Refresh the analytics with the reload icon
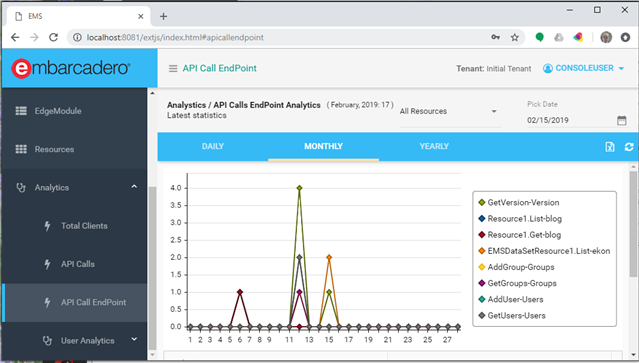Screen dimensions: 639x363 coord(629,147)
